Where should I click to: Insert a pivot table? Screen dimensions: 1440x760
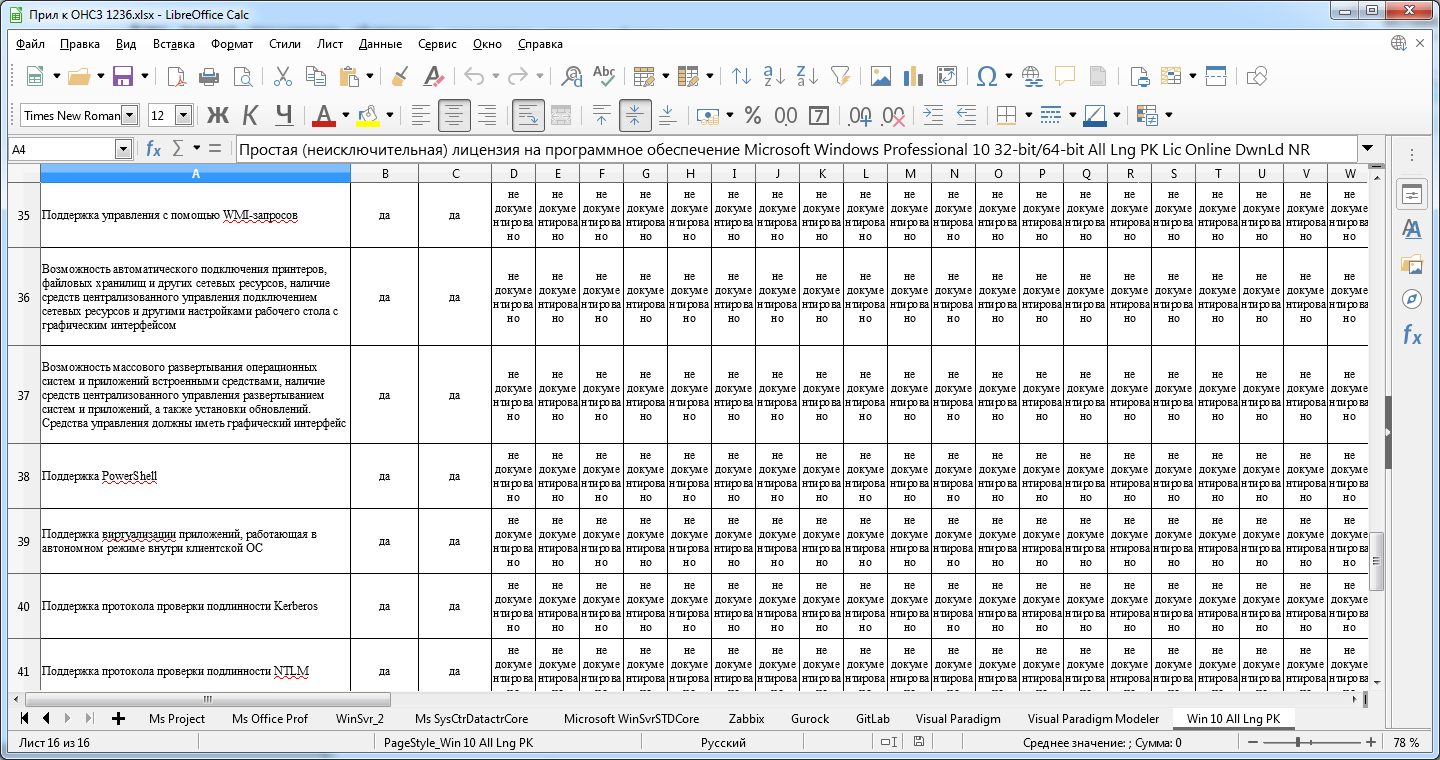[946, 76]
